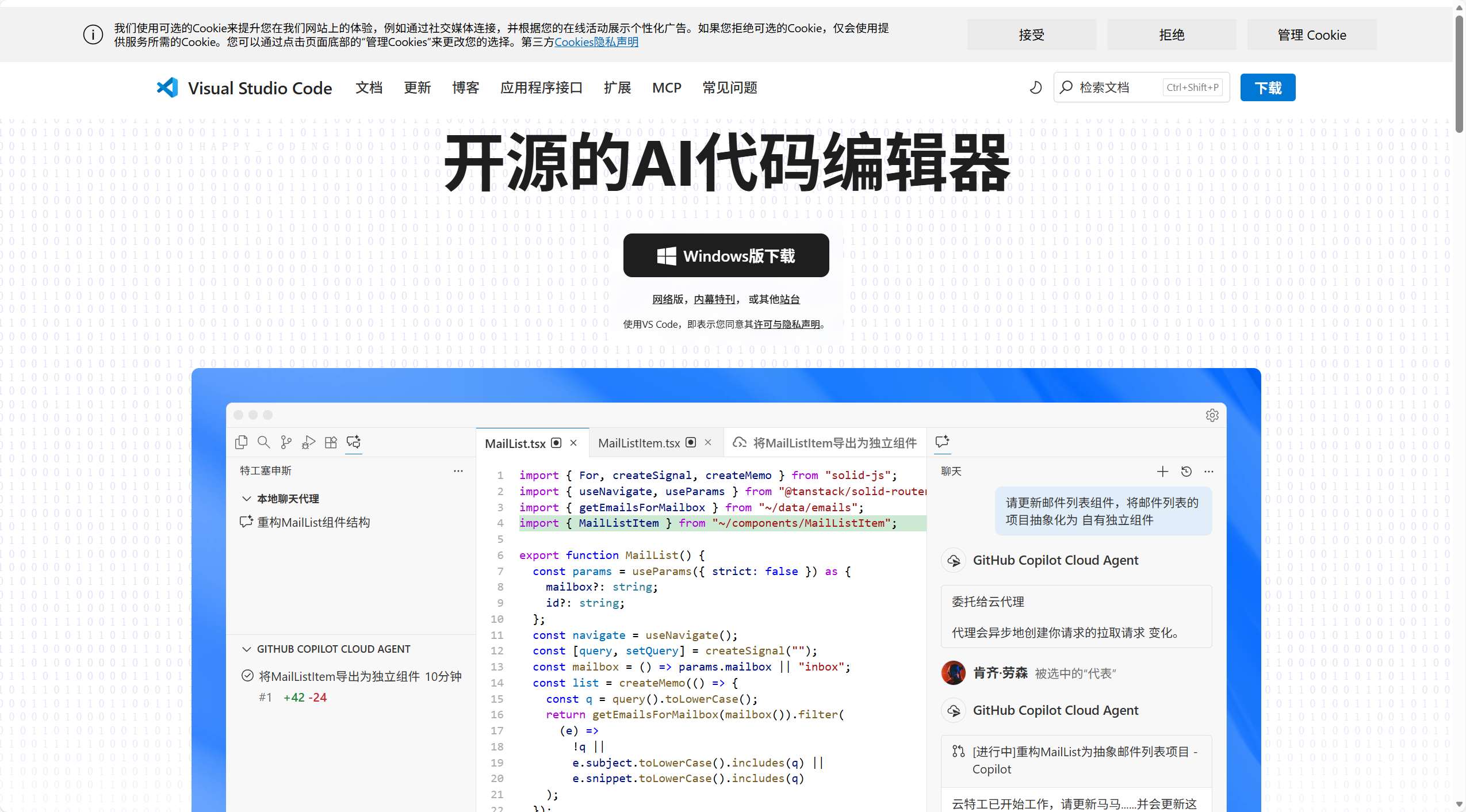Click the Windows版下载 button
This screenshot has height=812, width=1466.
coord(726,255)
